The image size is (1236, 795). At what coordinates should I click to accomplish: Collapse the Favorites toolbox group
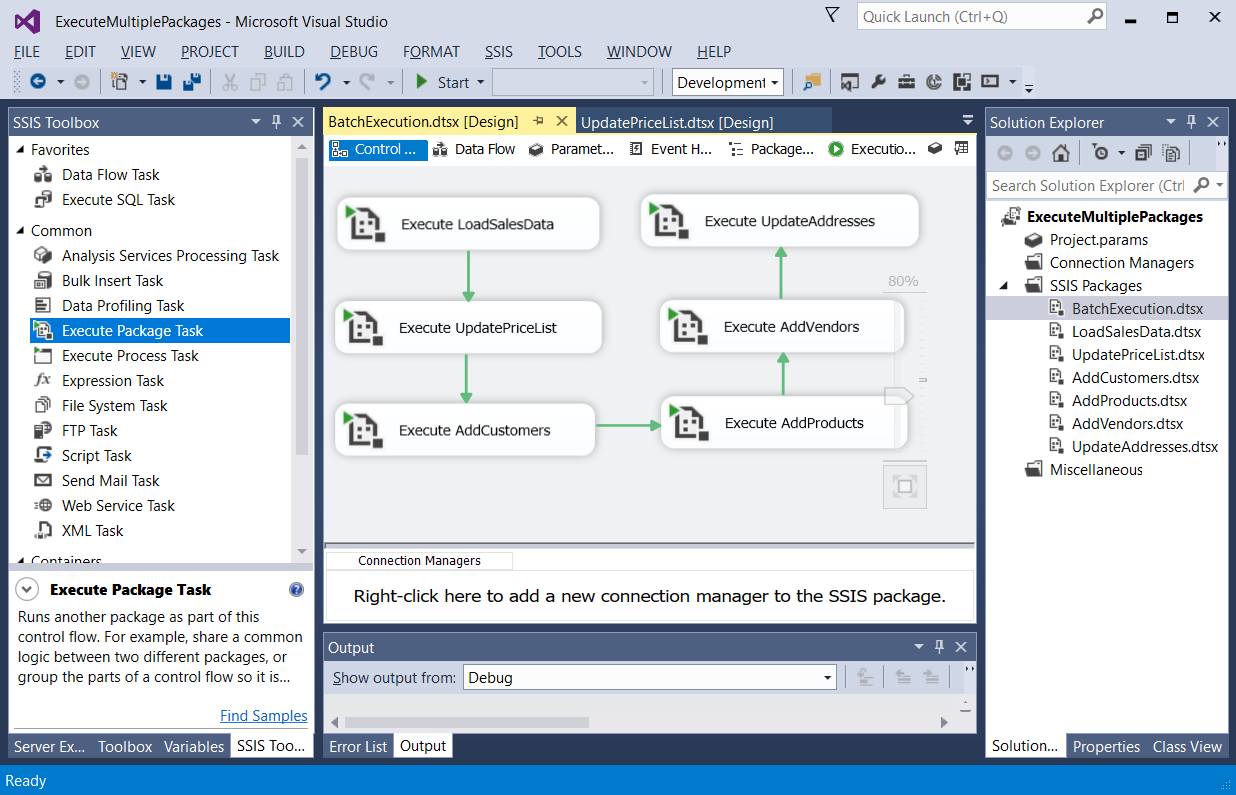coord(20,149)
